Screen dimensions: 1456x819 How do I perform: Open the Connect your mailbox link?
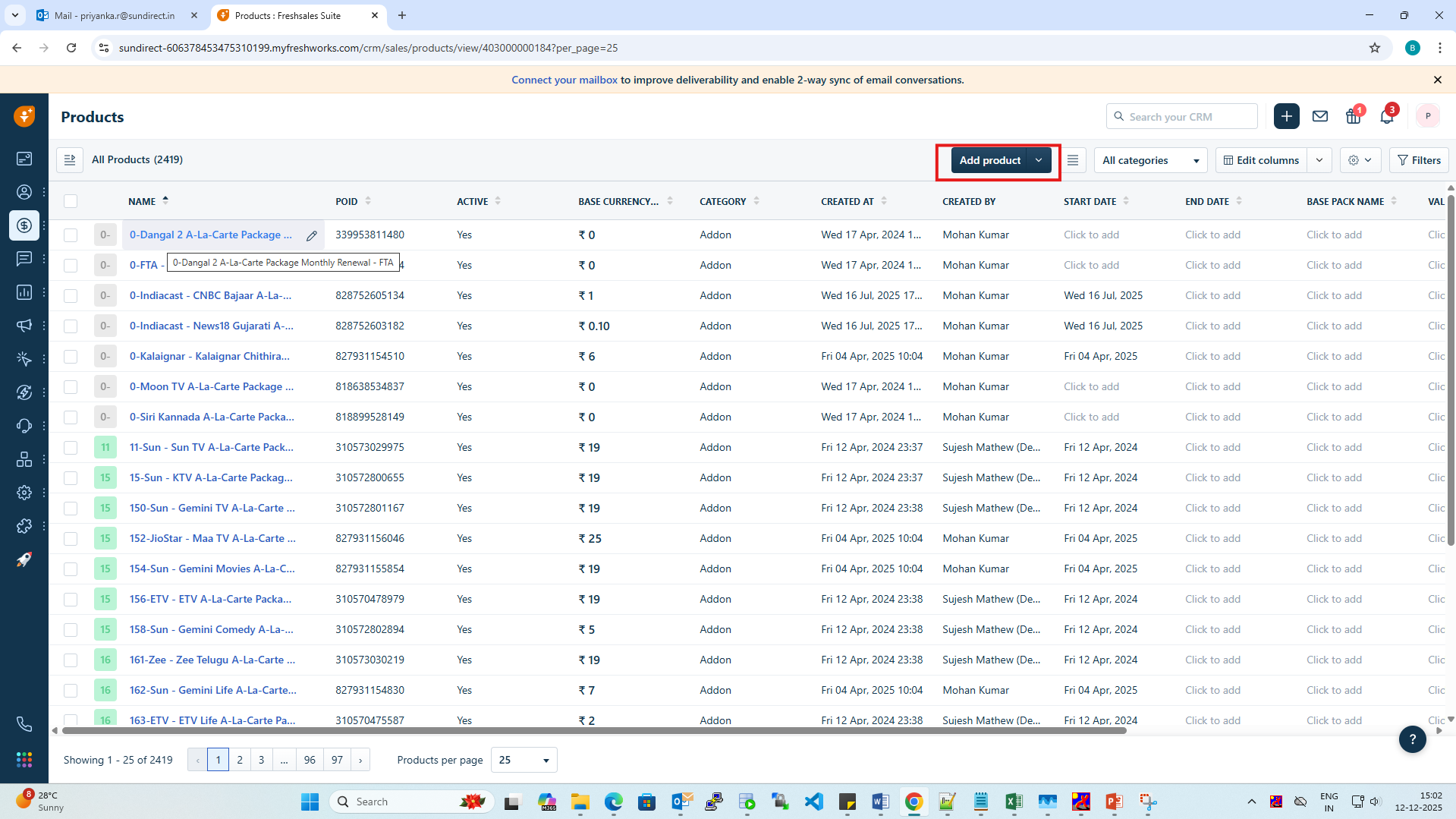pos(564,80)
